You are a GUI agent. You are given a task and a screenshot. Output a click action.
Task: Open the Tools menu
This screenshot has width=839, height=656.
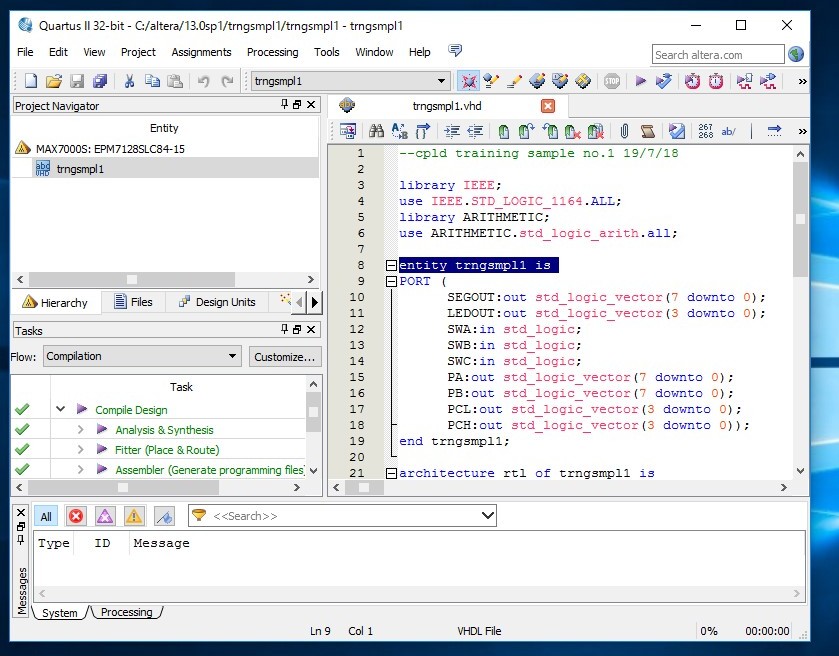[326, 52]
